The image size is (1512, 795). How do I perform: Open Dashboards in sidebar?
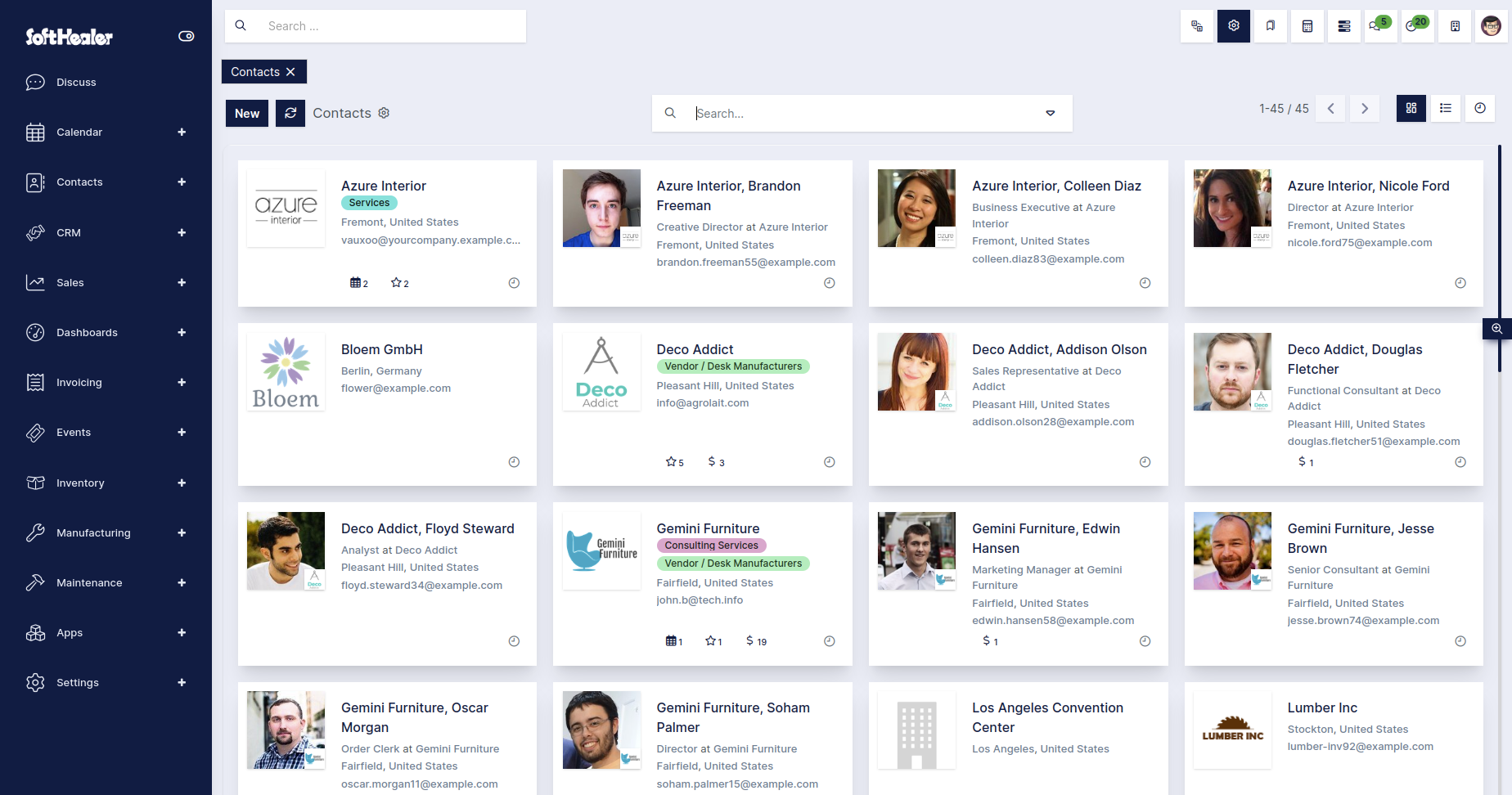point(87,332)
